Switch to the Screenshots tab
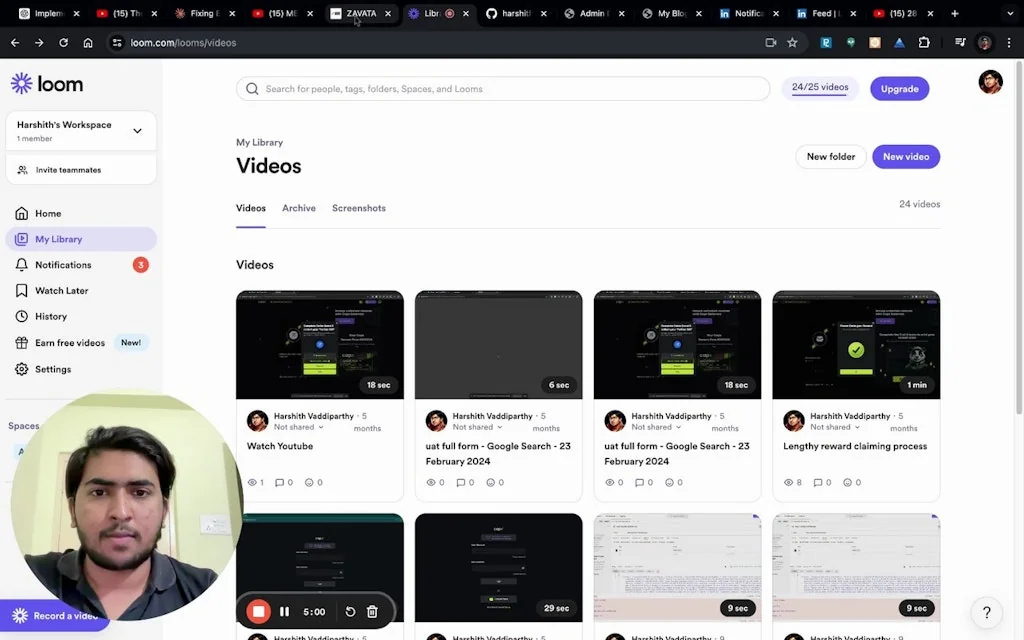The width and height of the screenshot is (1024, 640). click(358, 208)
